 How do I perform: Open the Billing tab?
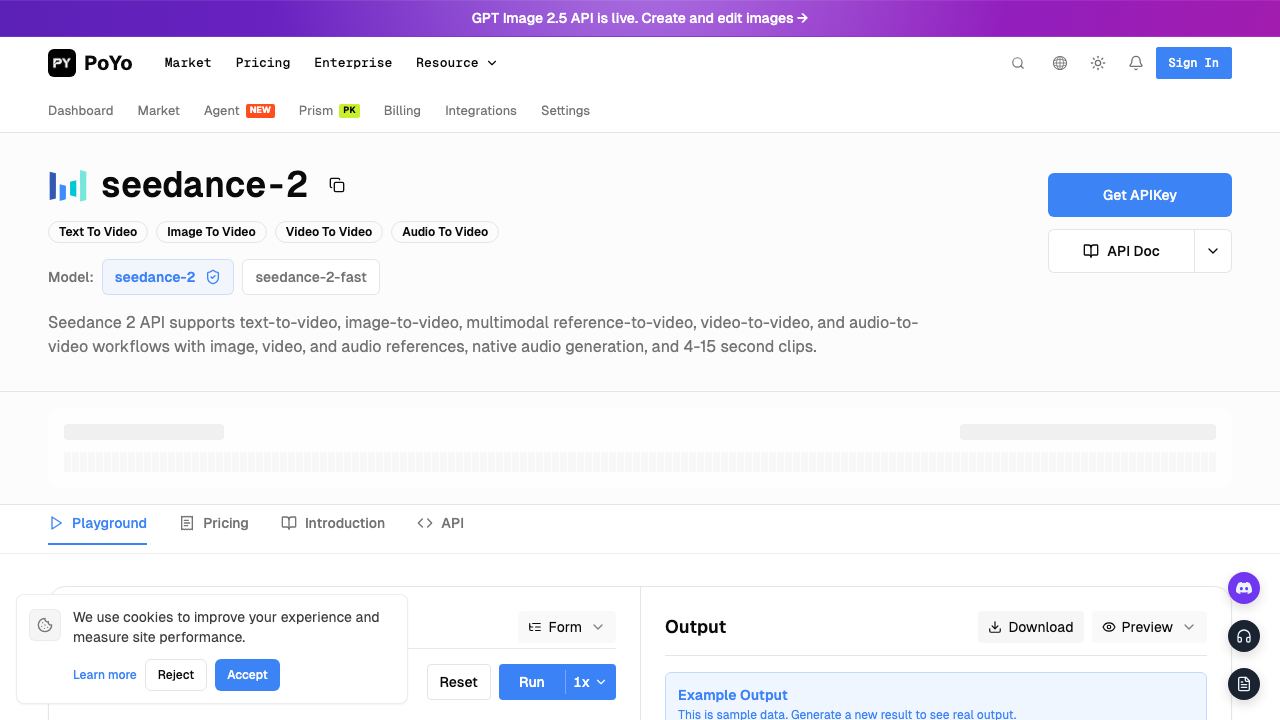click(402, 111)
